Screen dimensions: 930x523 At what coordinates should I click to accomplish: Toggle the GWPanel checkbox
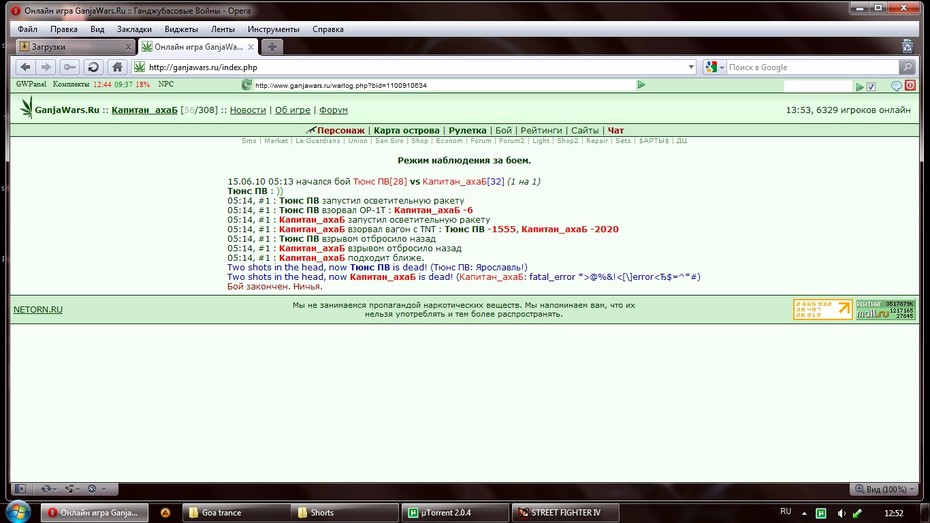click(871, 87)
